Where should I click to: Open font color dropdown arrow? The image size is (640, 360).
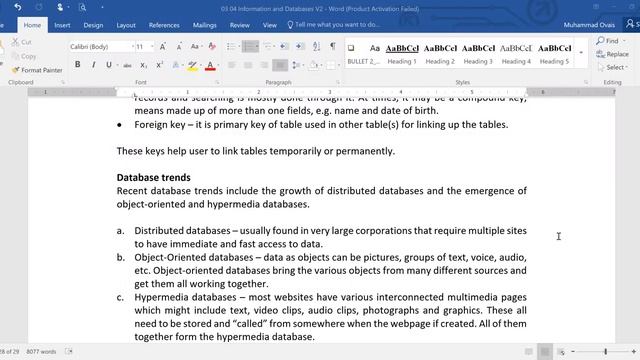pos(218,65)
